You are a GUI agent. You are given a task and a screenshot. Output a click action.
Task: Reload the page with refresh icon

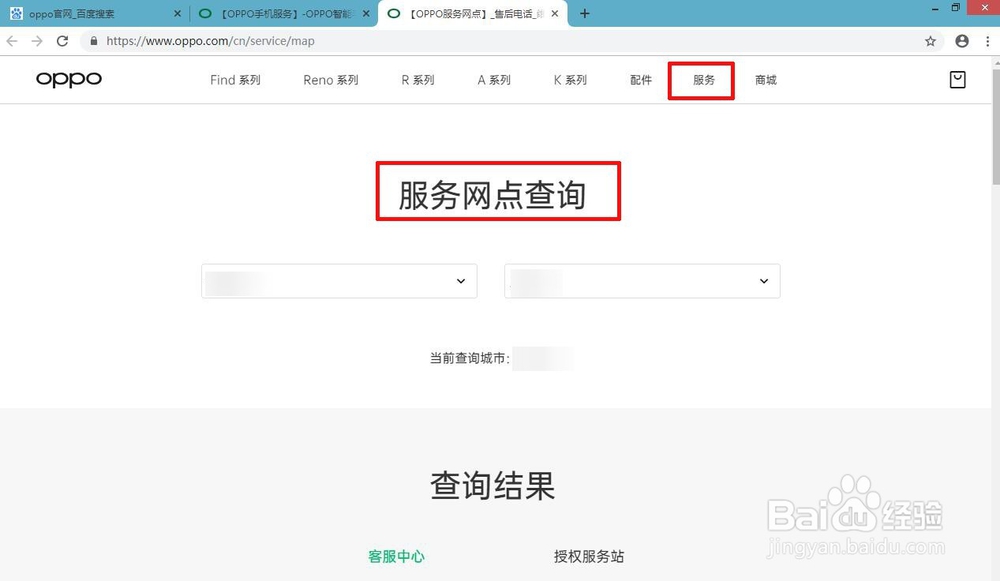(x=62, y=41)
